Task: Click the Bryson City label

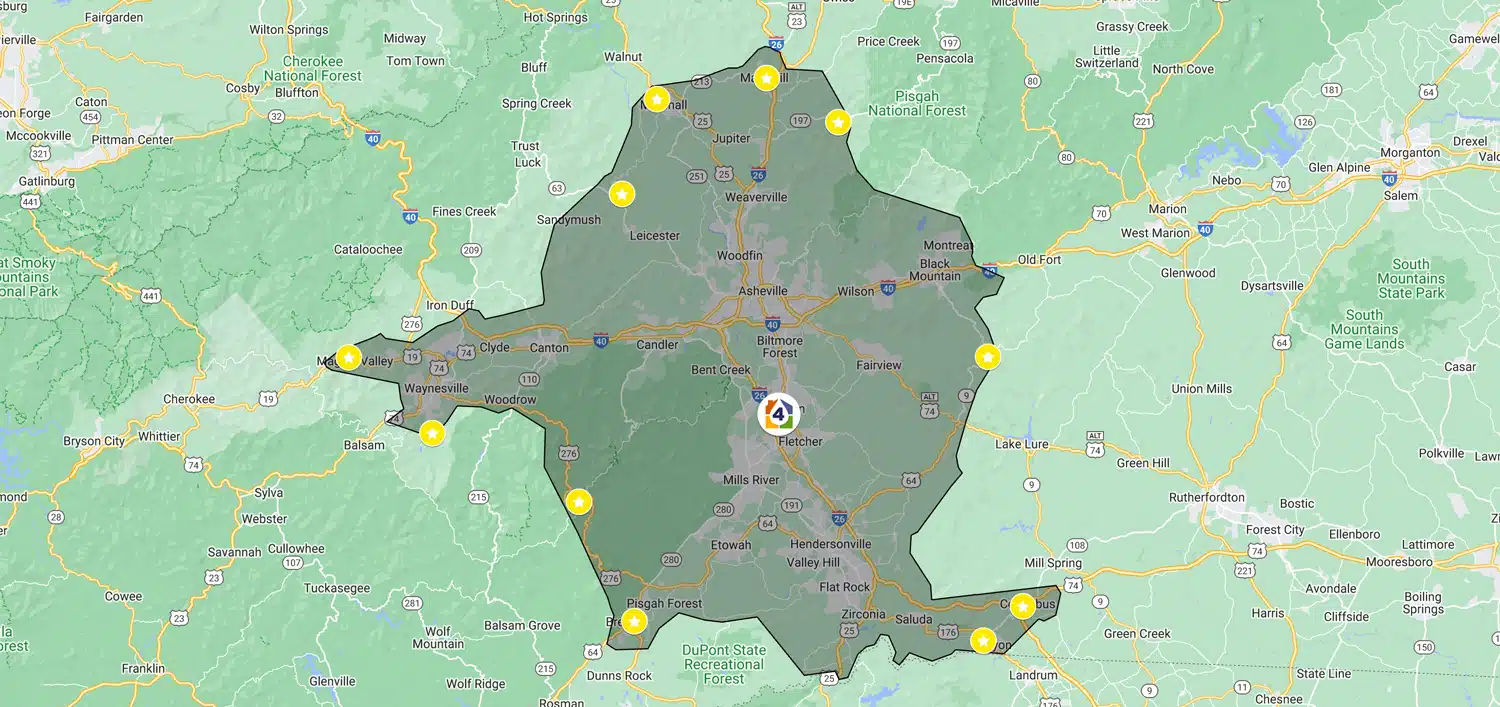Action: click(94, 441)
